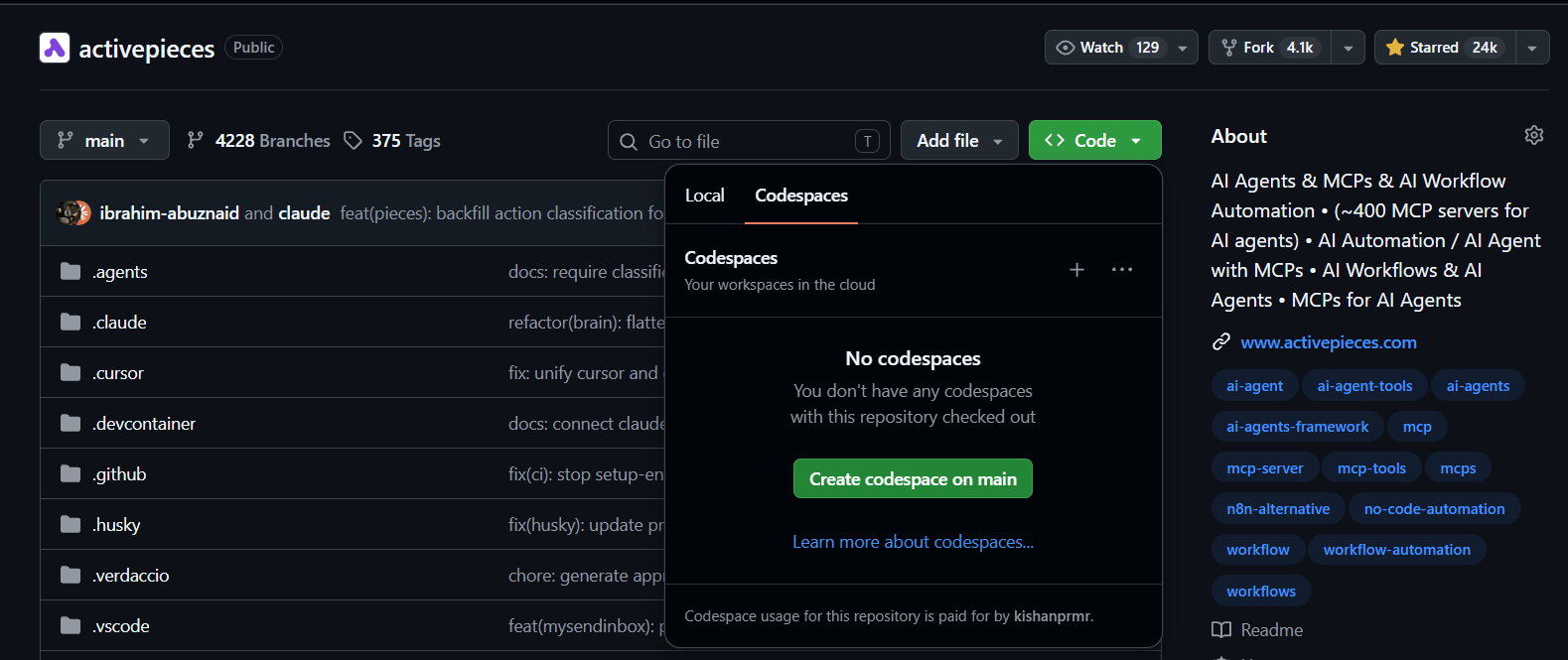Click the fork icon in Fork button

point(1229,48)
